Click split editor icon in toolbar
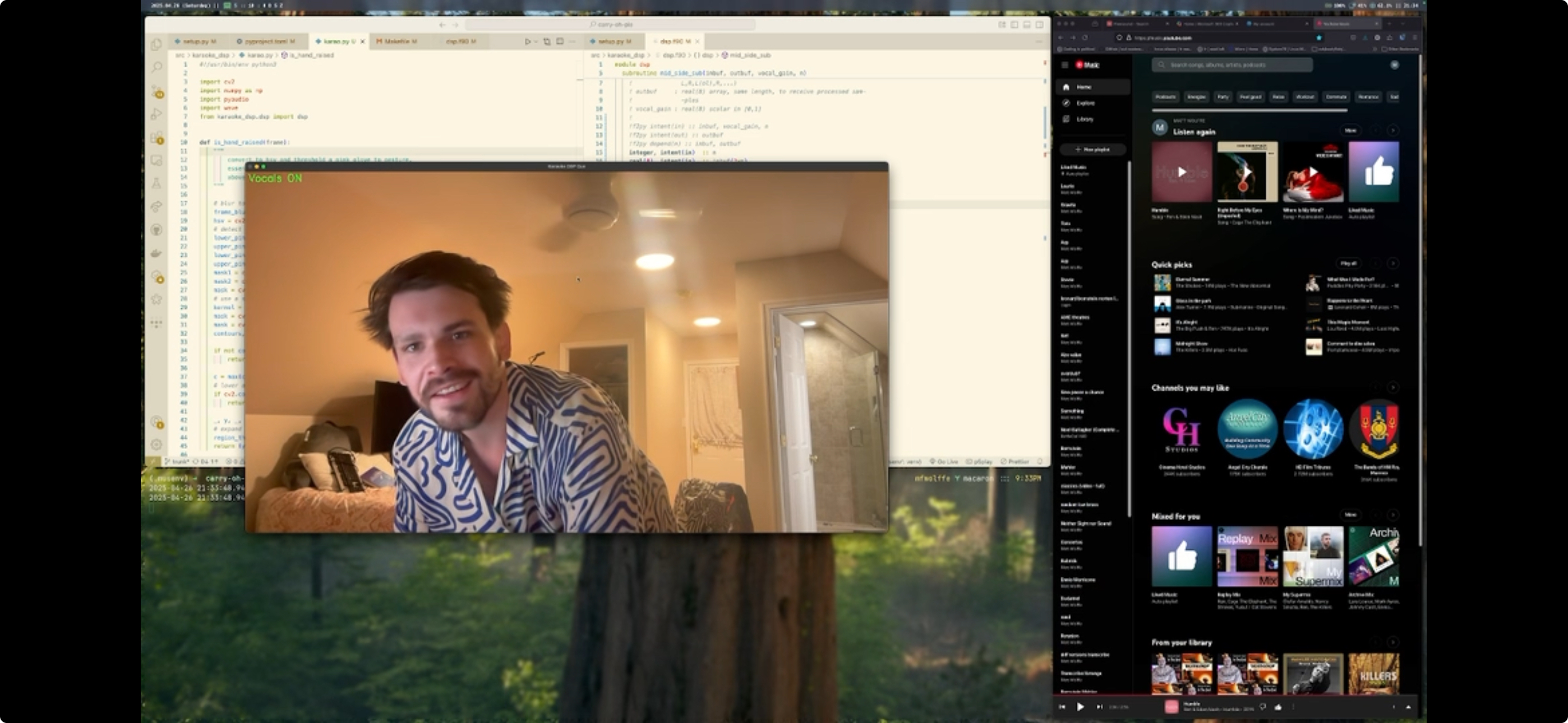This screenshot has height=723, width=1568. click(560, 41)
